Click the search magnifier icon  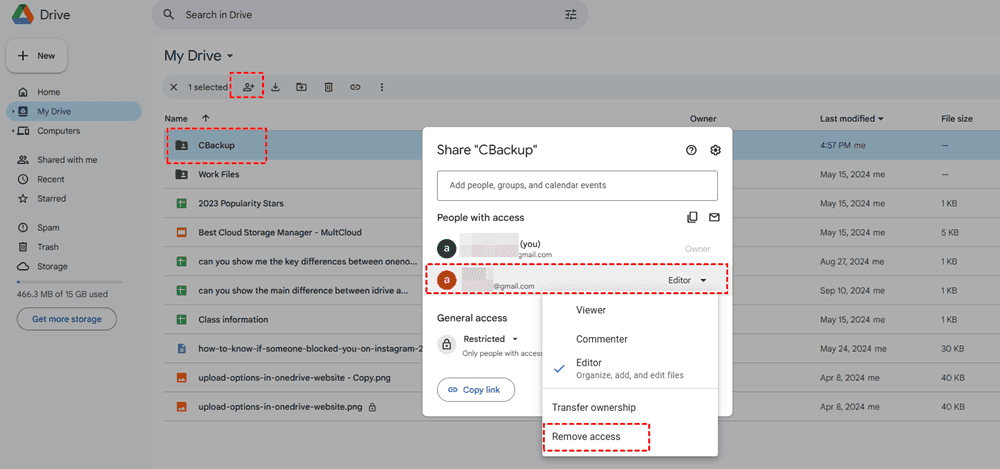[168, 14]
